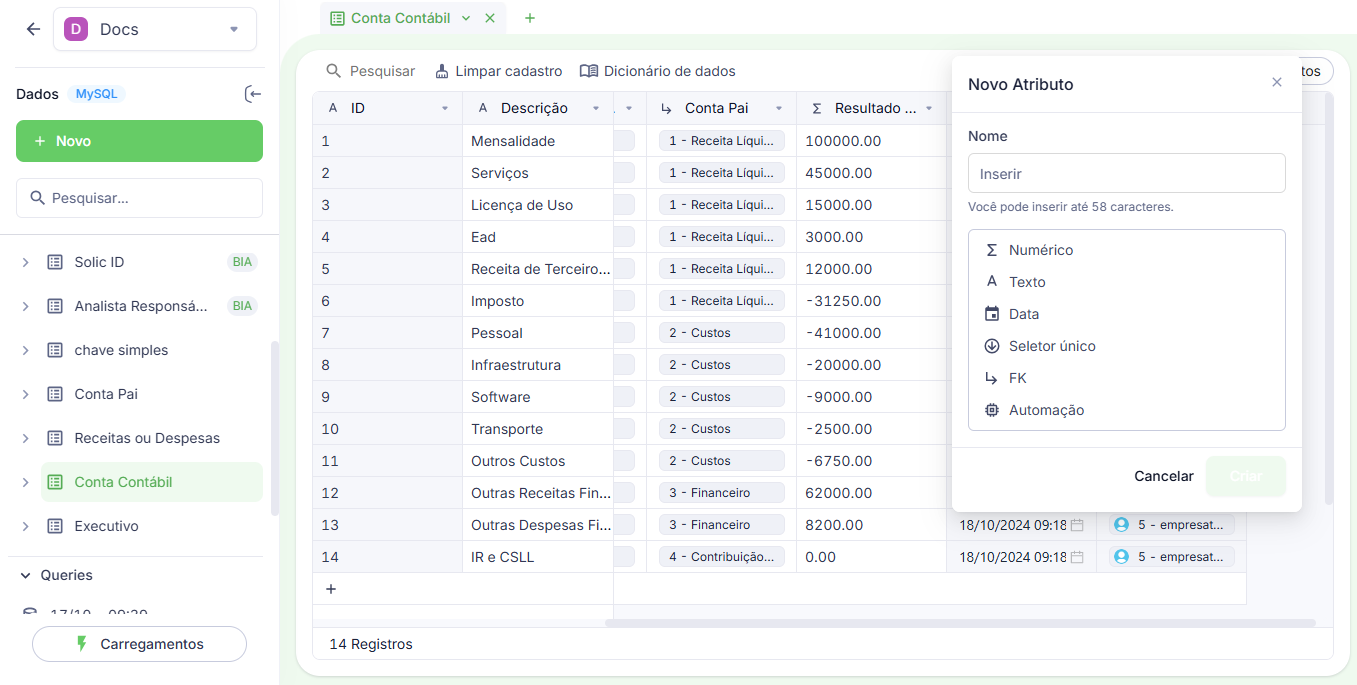Screen dimensions: 1357x685
Task: Open the Conta Contábil tab chevron menu
Action: pyautogui.click(x=466, y=18)
